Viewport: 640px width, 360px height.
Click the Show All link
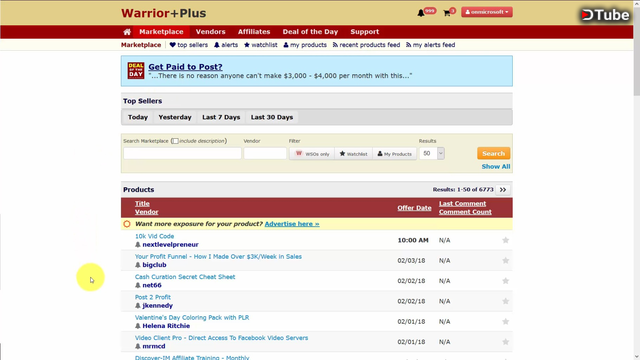[496, 167]
